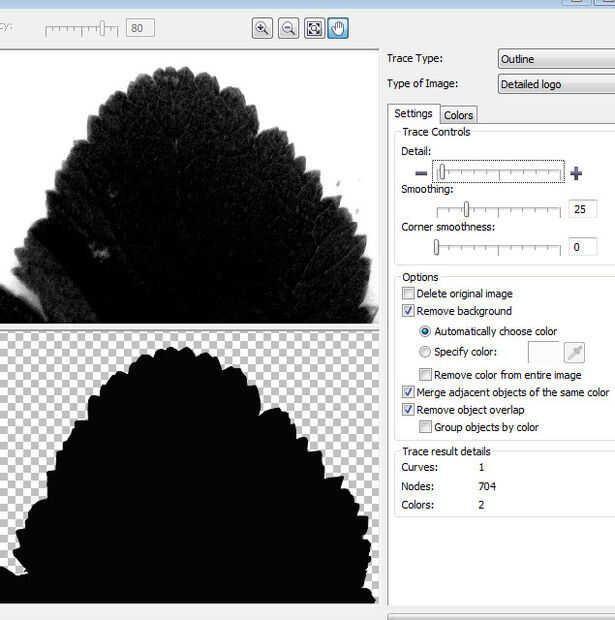This screenshot has height=620, width=615.
Task: Select the Zoom In tool
Action: pos(262,28)
